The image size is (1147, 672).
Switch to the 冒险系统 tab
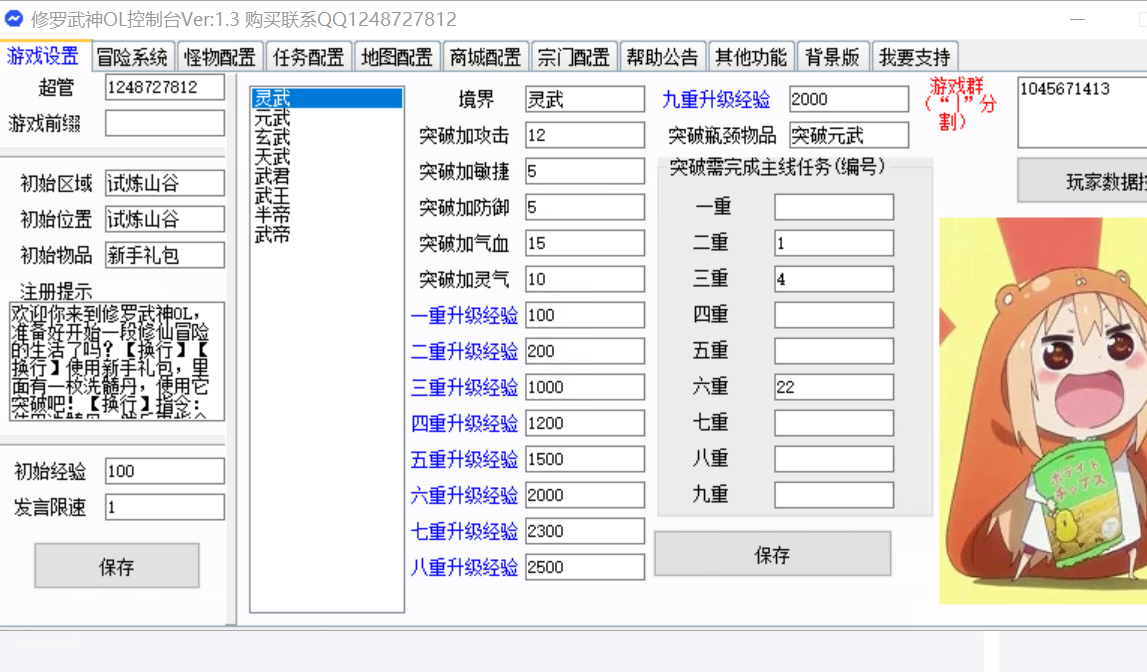pyautogui.click(x=132, y=57)
